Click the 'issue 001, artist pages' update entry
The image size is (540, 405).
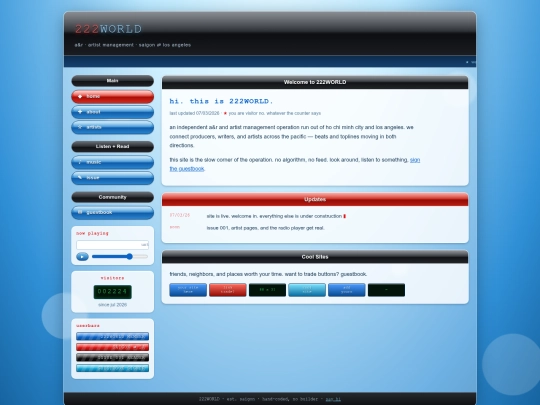click(x=266, y=228)
